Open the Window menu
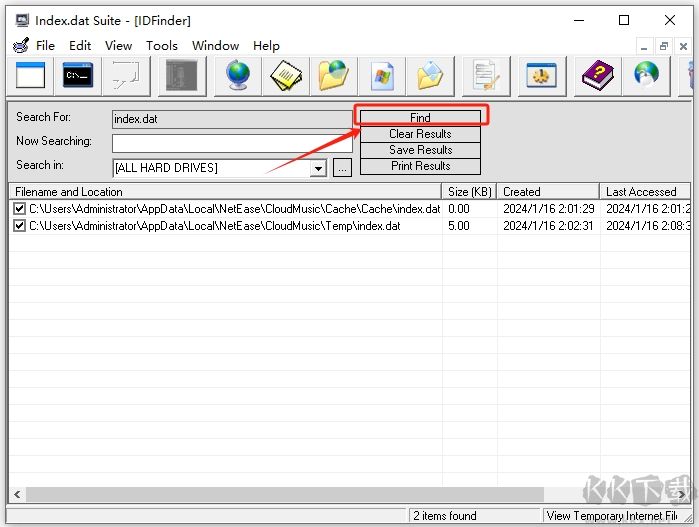The image size is (699, 527). pos(215,45)
